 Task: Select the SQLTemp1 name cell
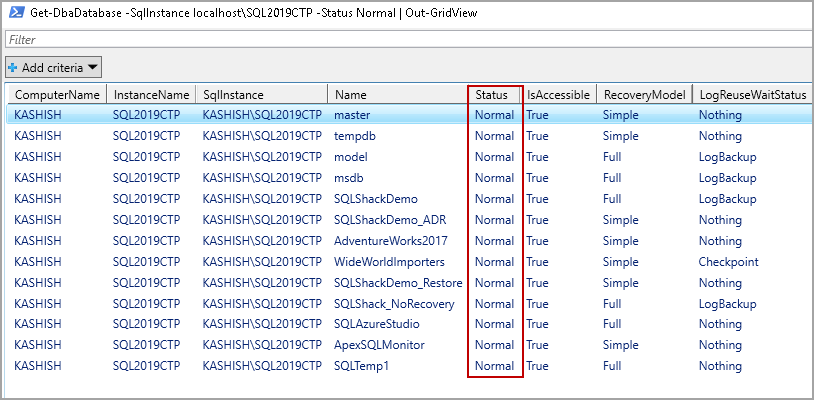pyautogui.click(x=362, y=366)
